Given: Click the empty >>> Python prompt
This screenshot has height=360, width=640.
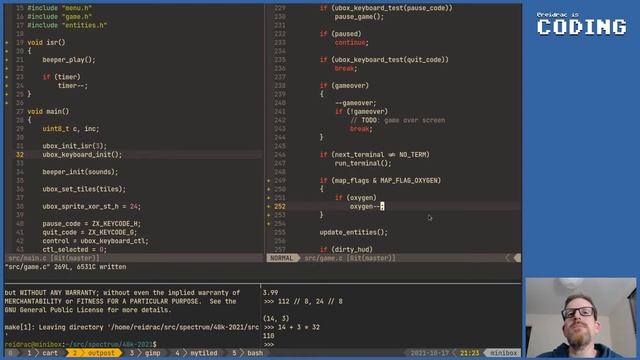Looking at the screenshot, I should 268,345.
